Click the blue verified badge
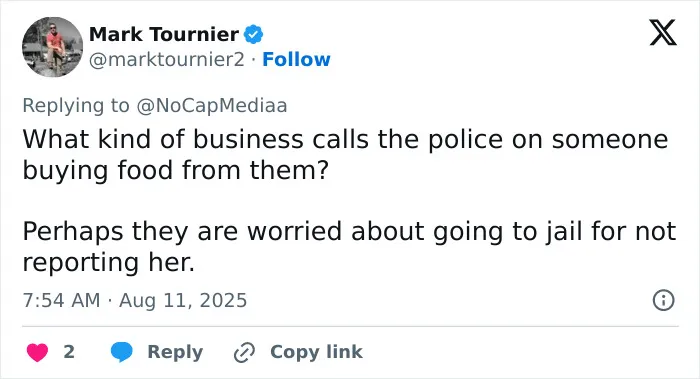The image size is (700, 379). click(254, 34)
